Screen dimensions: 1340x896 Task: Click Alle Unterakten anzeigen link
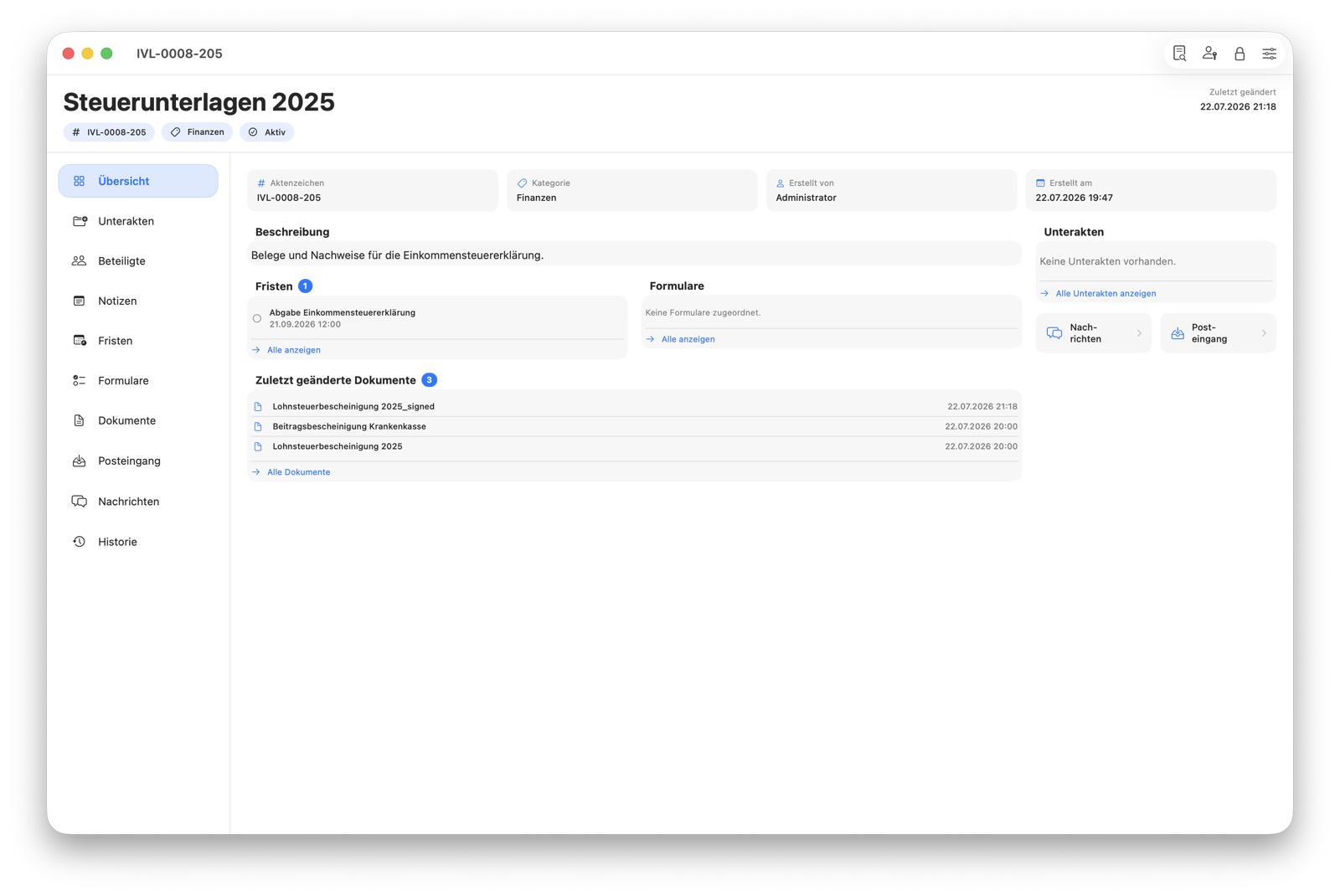(x=1105, y=294)
